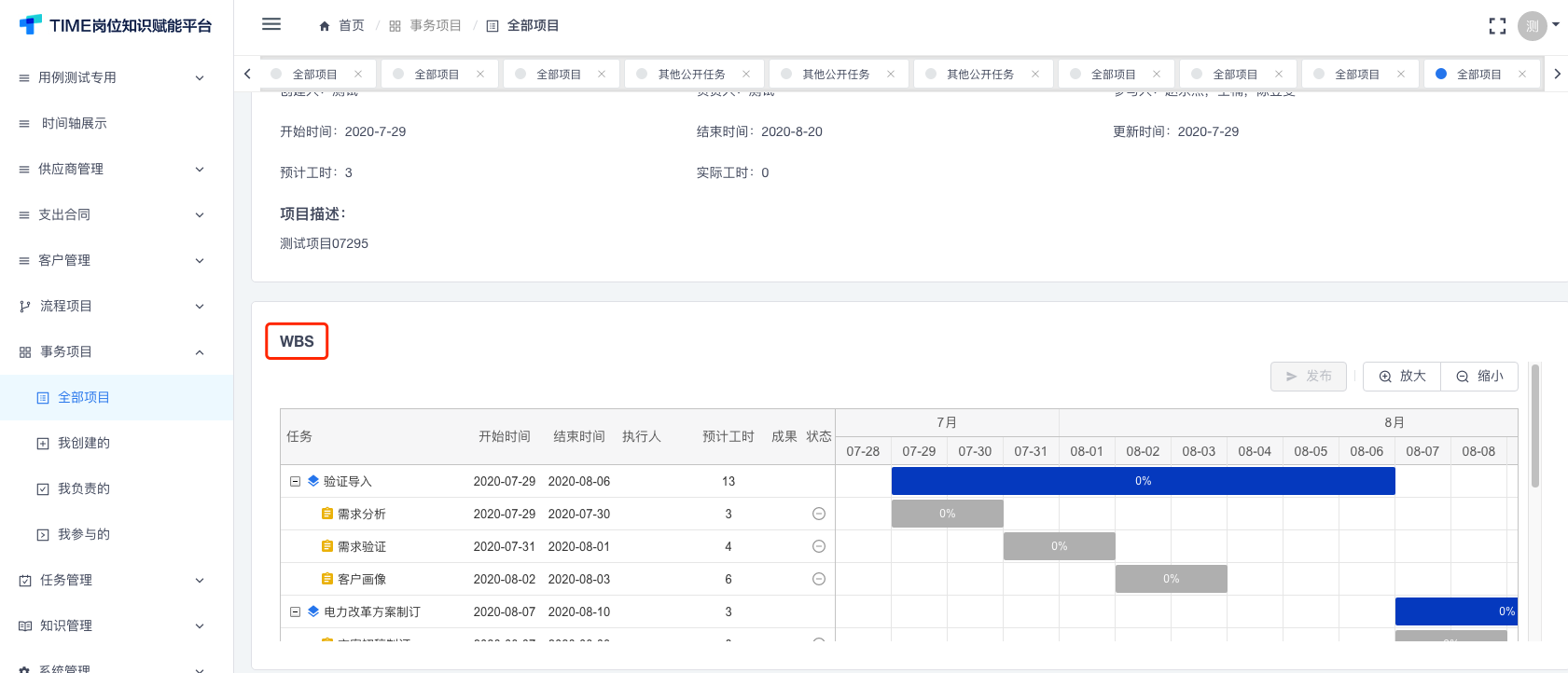Click the 客户画像 task icon
1568x673 pixels.
[327, 579]
